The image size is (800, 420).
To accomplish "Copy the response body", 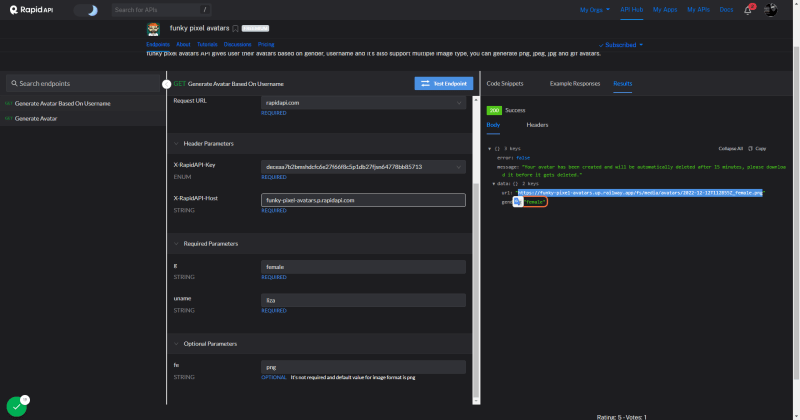I will (757, 149).
